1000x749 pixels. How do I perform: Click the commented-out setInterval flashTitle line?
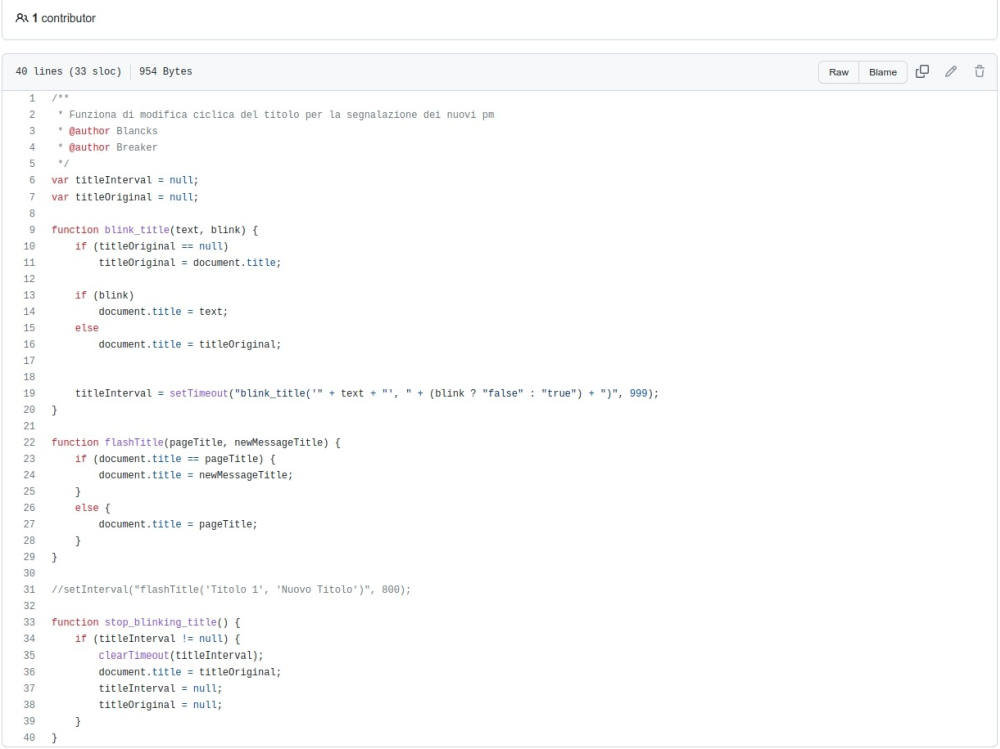(232, 590)
